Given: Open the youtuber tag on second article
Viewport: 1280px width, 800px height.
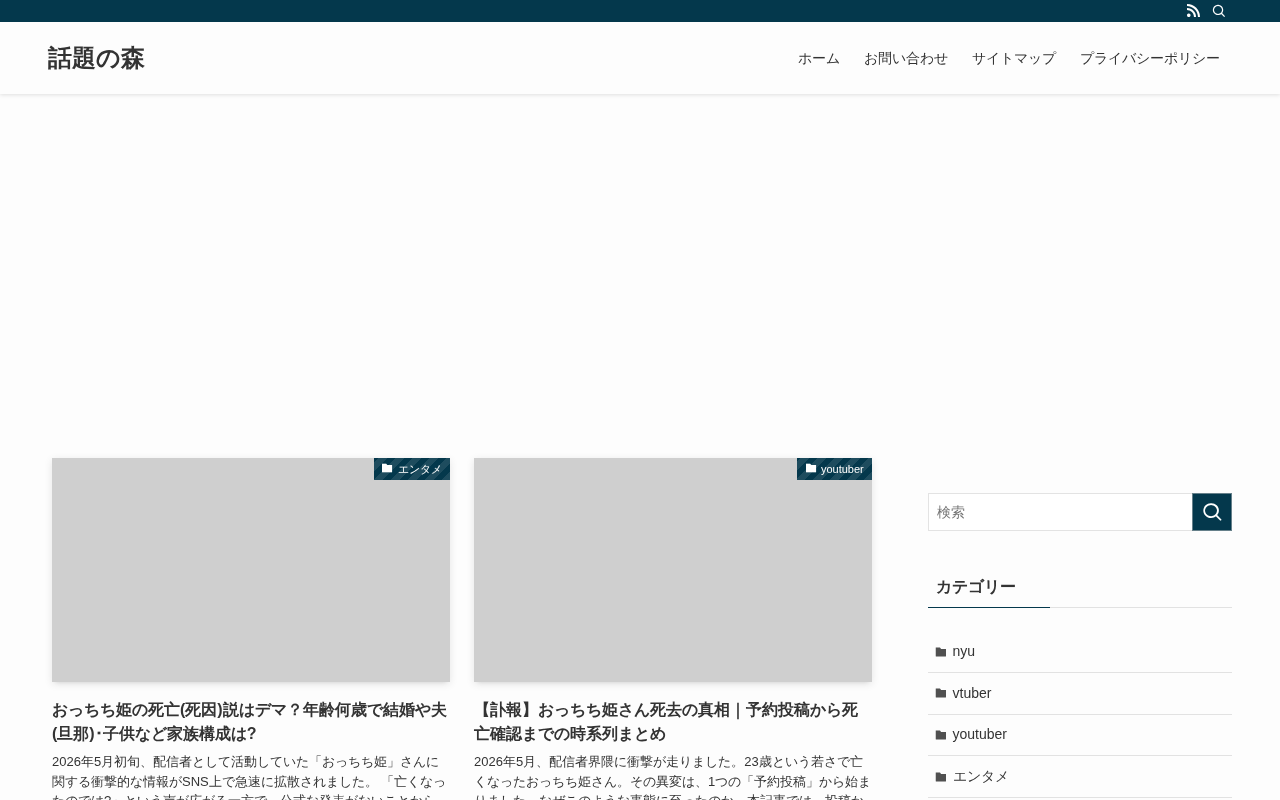Looking at the screenshot, I should click(834, 469).
